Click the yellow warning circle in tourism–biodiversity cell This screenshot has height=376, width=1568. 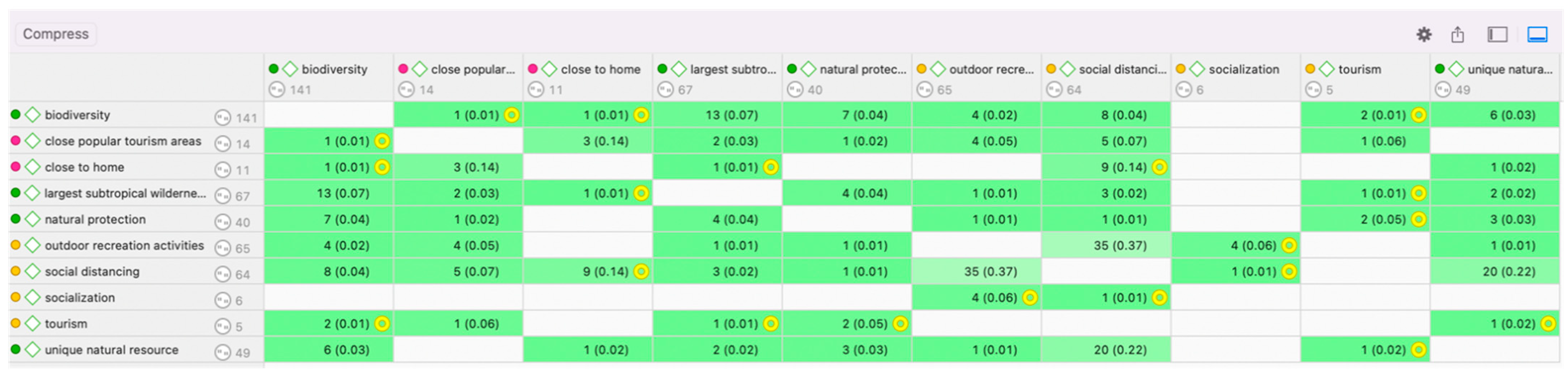pos(382,324)
